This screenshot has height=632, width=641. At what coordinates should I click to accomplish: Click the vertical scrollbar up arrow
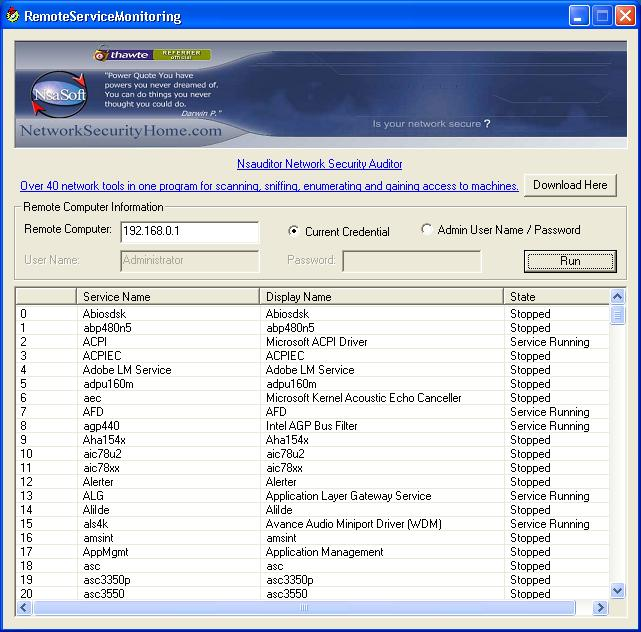tap(618, 297)
